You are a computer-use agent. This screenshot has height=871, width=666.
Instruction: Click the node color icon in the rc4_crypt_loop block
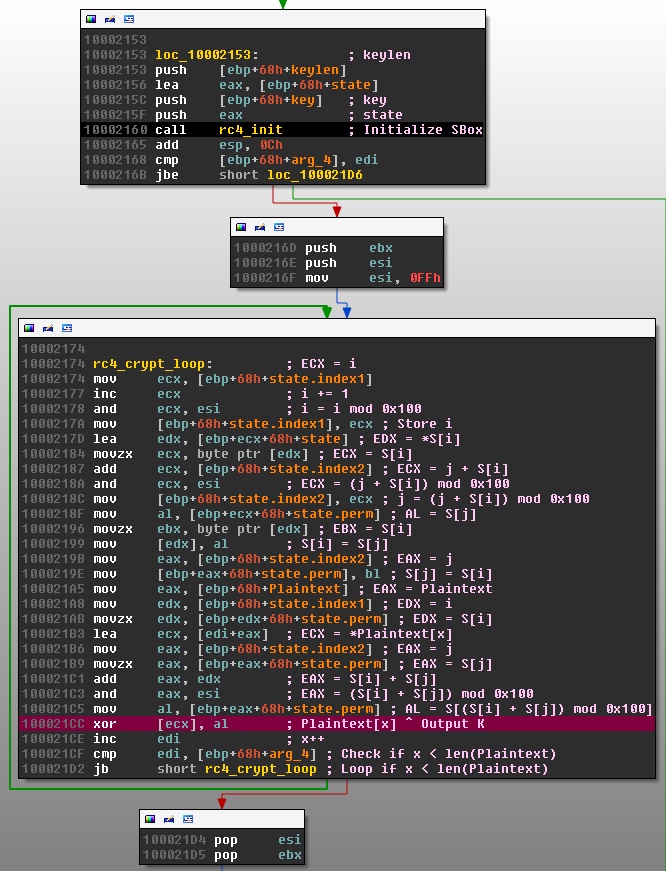click(29, 328)
